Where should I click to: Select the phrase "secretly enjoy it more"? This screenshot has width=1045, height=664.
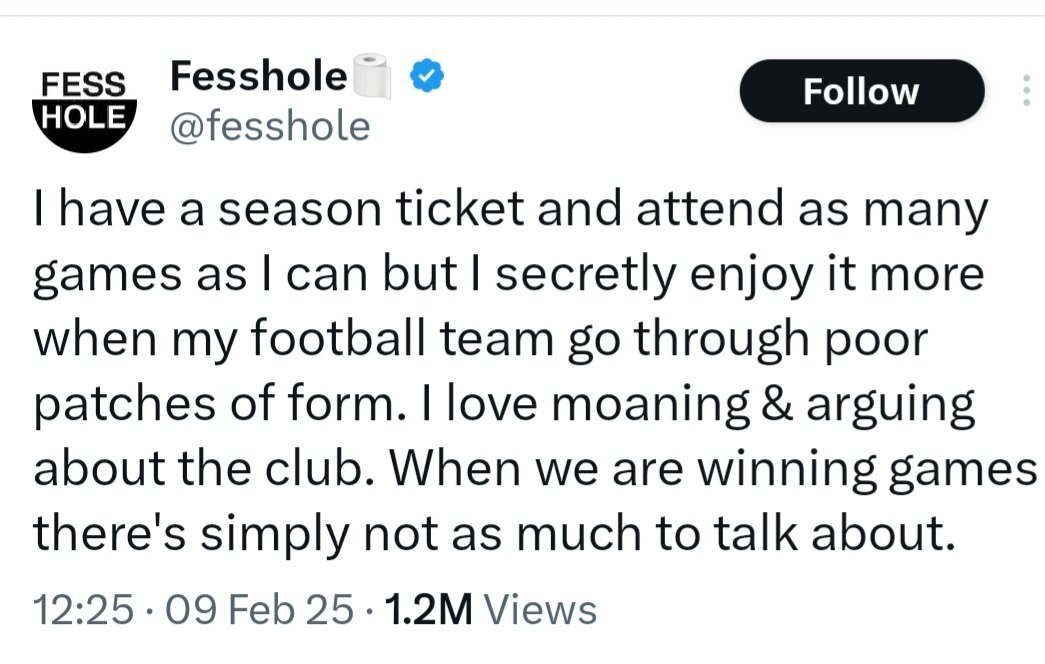click(740, 275)
